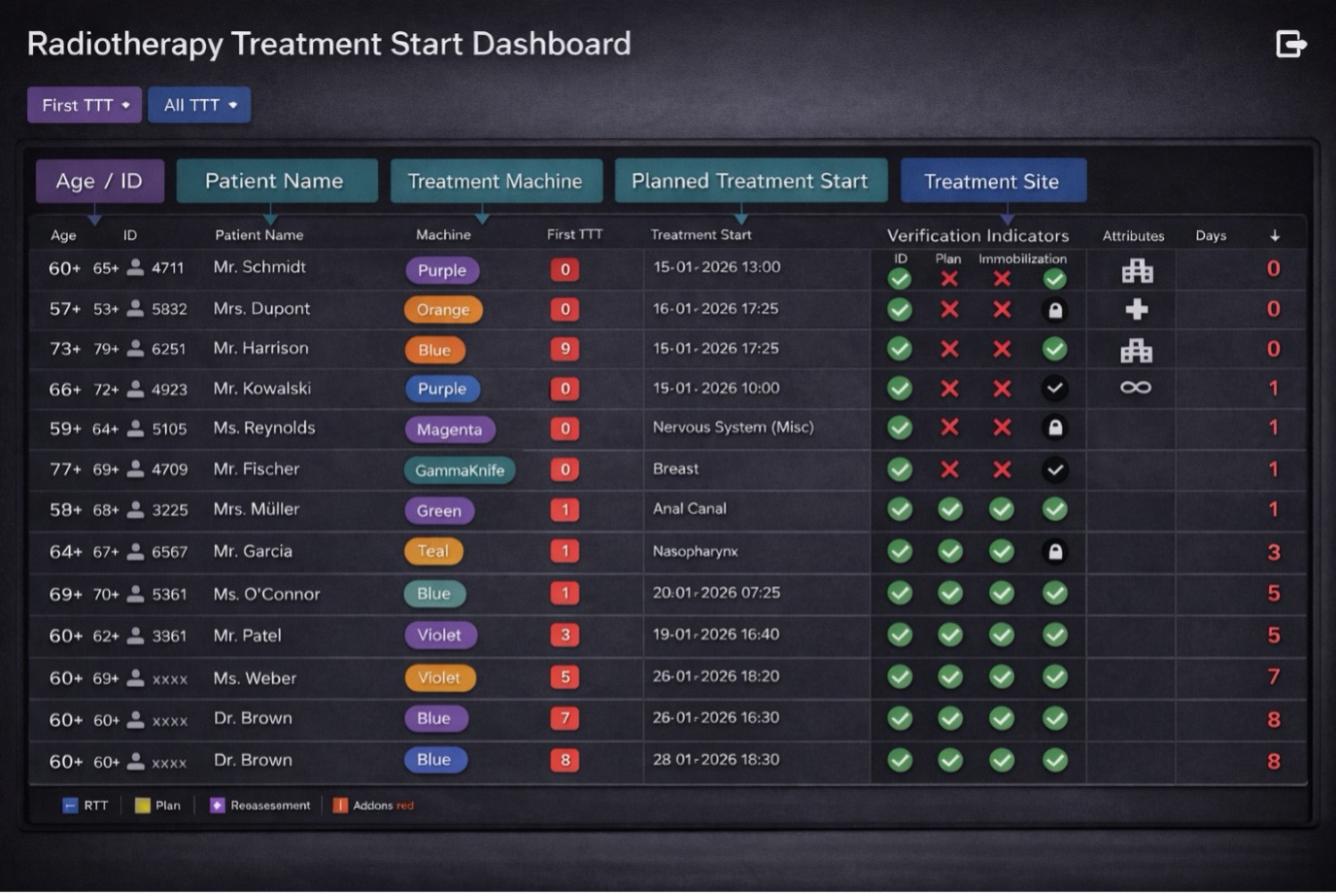Open the First TTT dropdown filter
The width and height of the screenshot is (1336, 896).
pos(85,105)
